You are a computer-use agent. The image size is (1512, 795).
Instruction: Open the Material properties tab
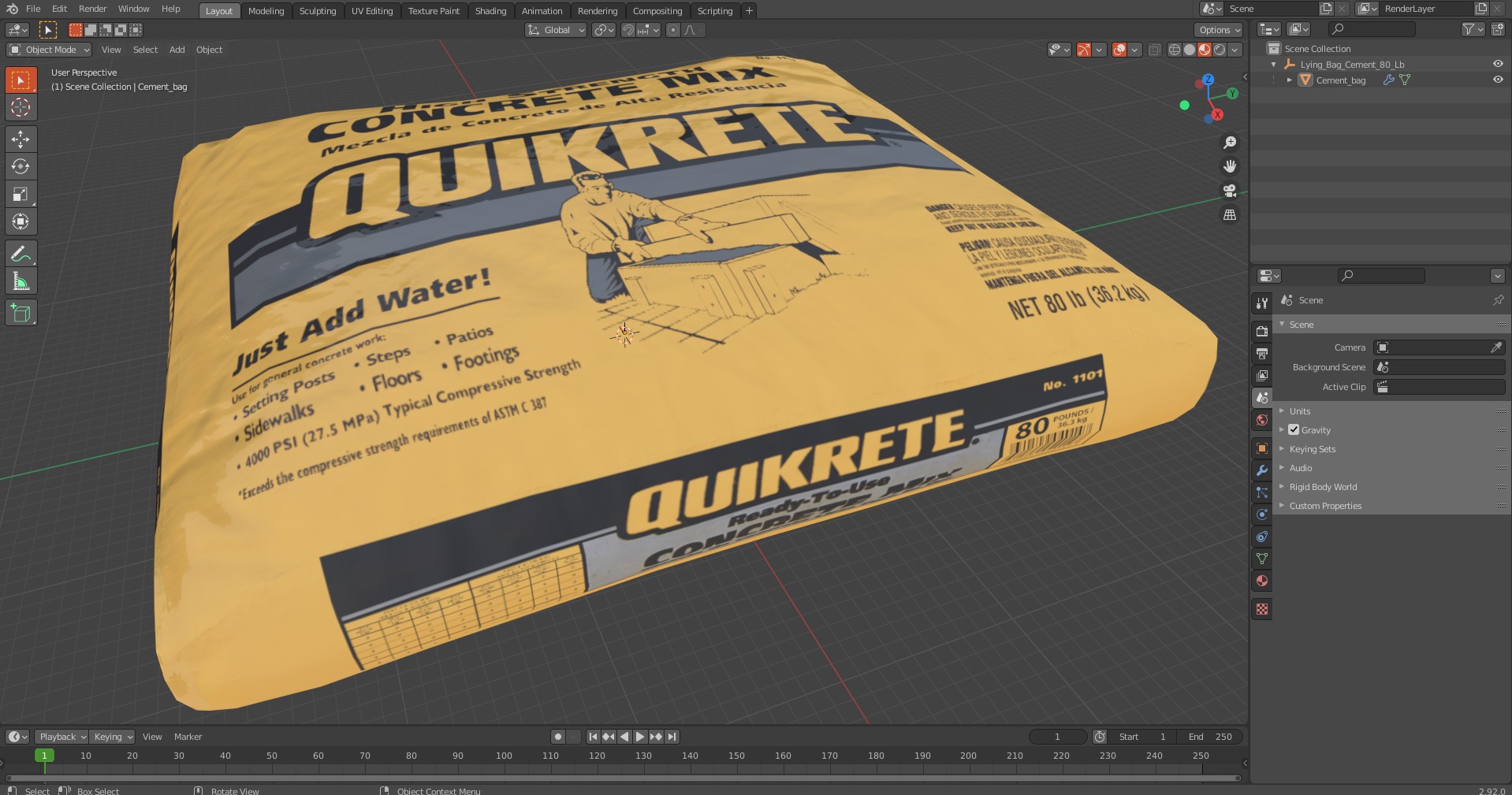coord(1262,581)
